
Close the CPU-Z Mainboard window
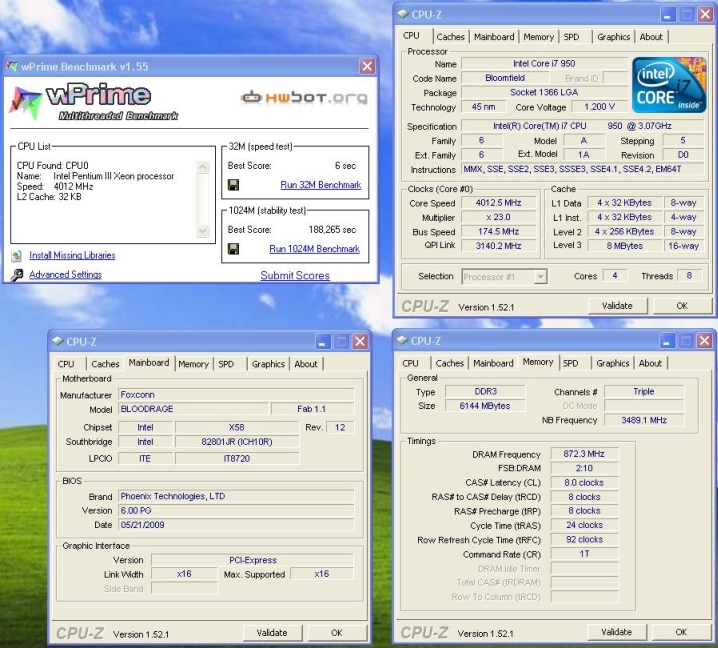point(360,342)
